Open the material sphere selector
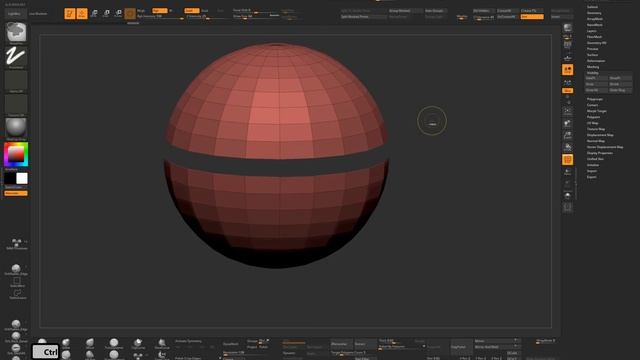 tap(16, 128)
